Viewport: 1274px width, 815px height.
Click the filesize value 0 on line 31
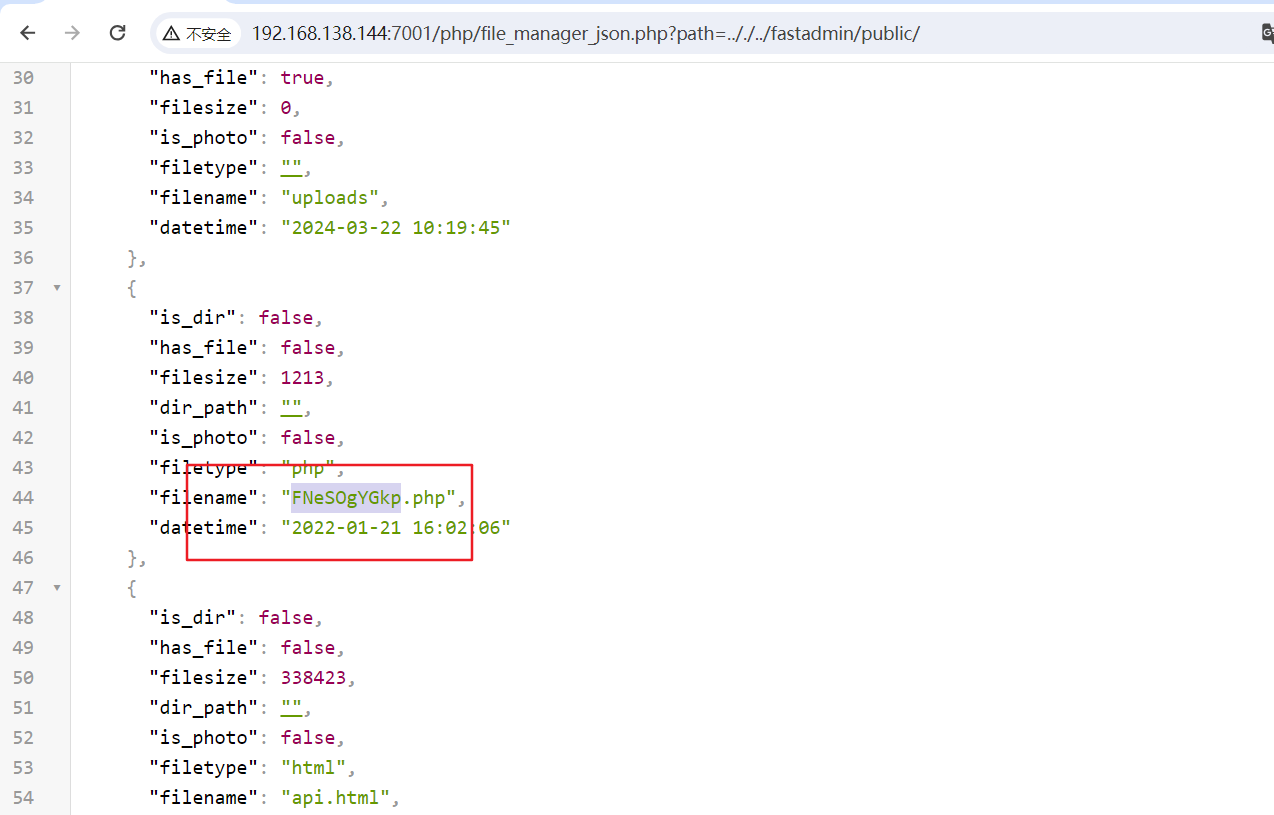click(x=286, y=107)
